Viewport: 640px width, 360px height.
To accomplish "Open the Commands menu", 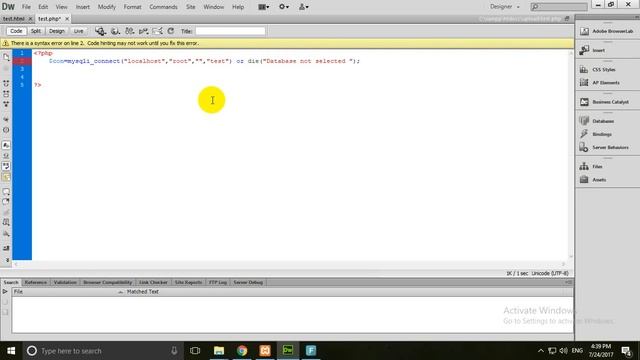I will tap(163, 7).
